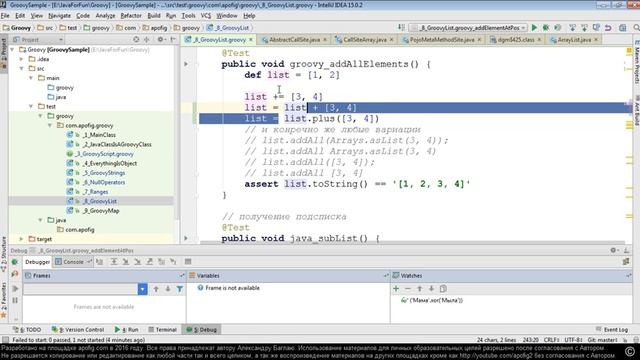The image size is (640, 360).
Task: Close the CallSiteArray.java tab
Action: [x=391, y=40]
